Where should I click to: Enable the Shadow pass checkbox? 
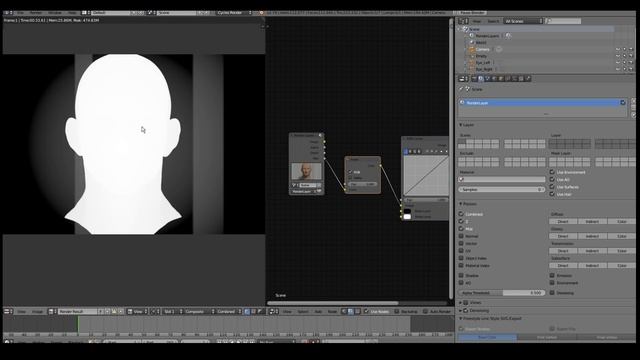(x=461, y=276)
